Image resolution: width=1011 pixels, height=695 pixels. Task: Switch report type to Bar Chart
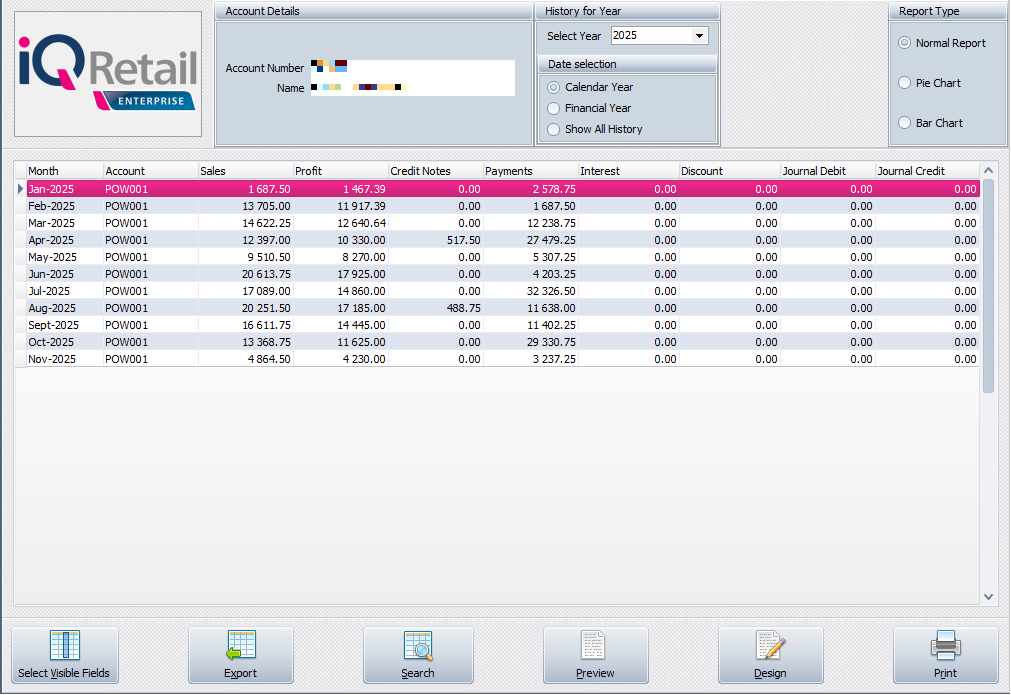905,123
